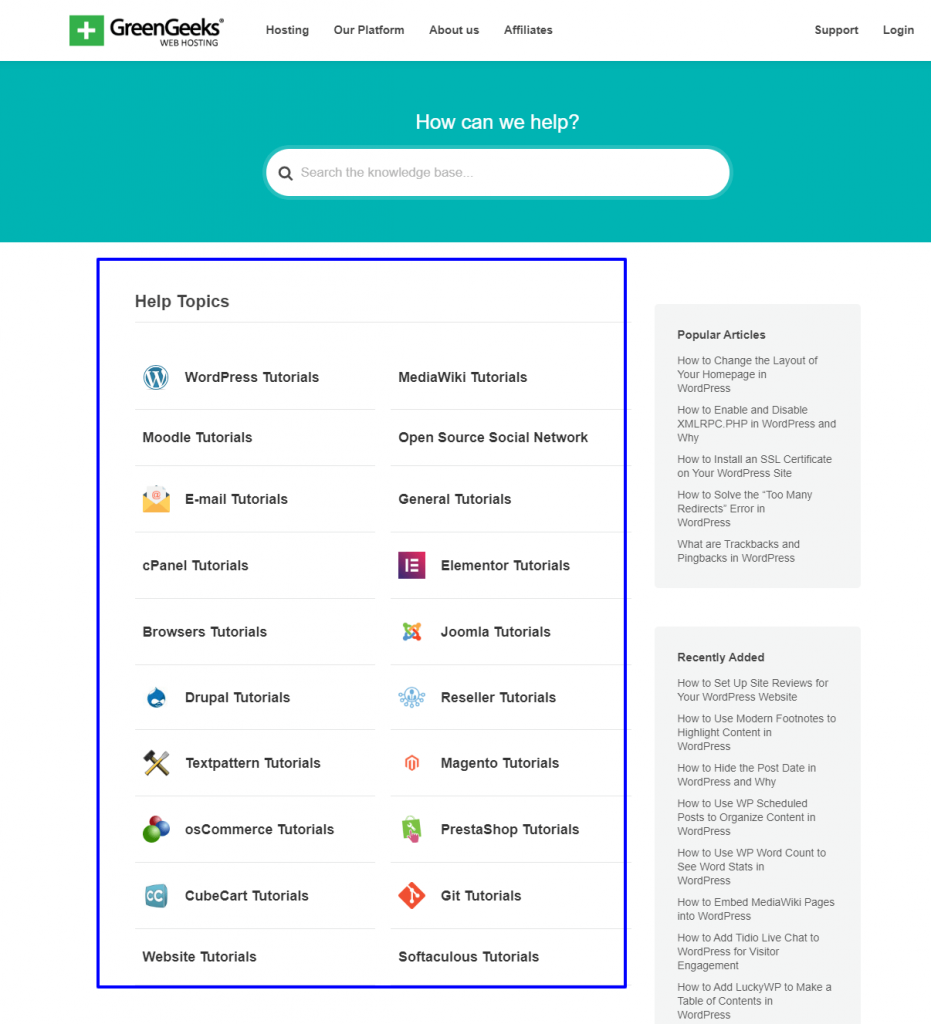The height and width of the screenshot is (1024, 931).
Task: Open the About us menu
Action: 454,30
